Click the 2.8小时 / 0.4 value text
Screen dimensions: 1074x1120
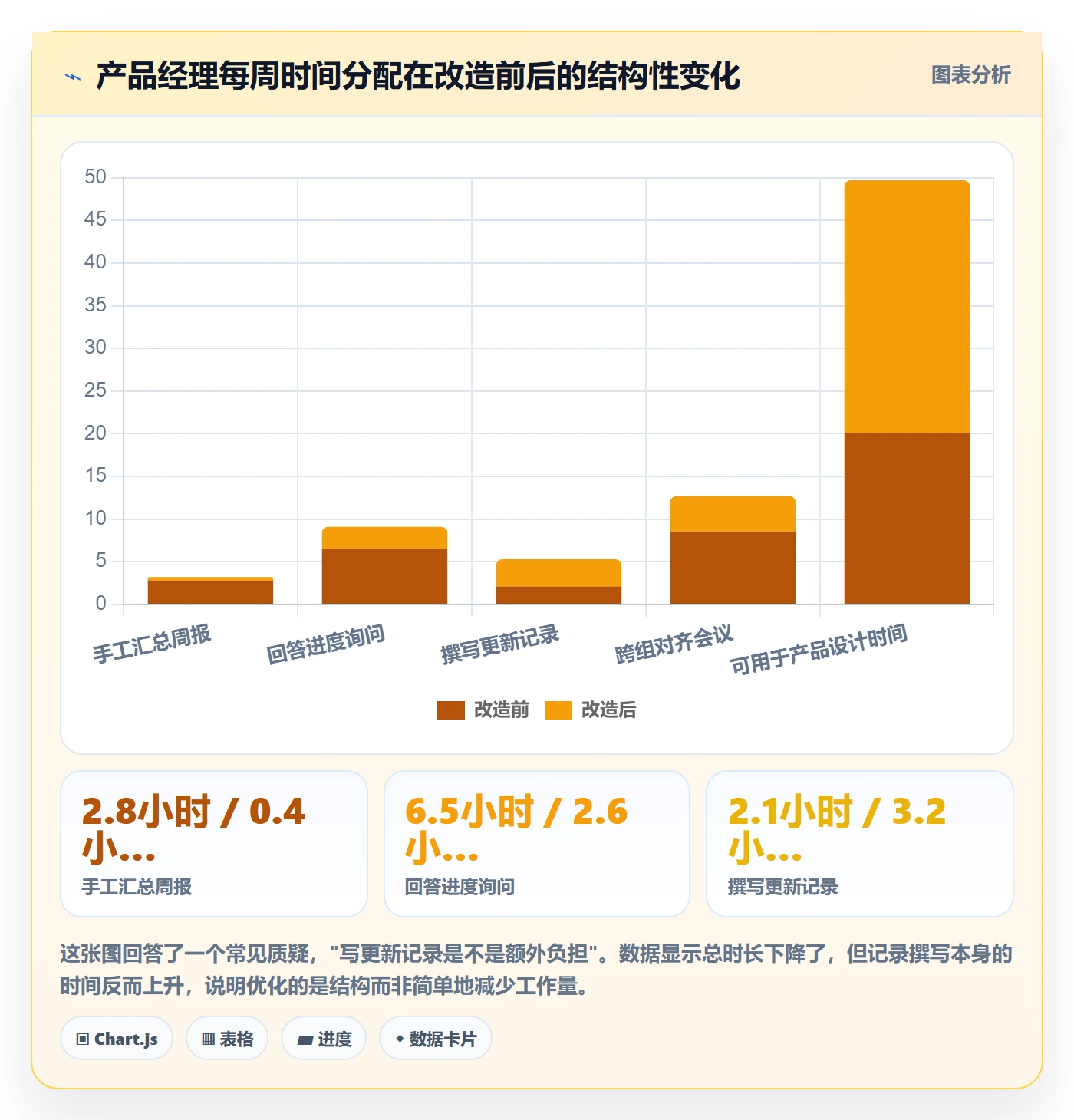click(193, 812)
